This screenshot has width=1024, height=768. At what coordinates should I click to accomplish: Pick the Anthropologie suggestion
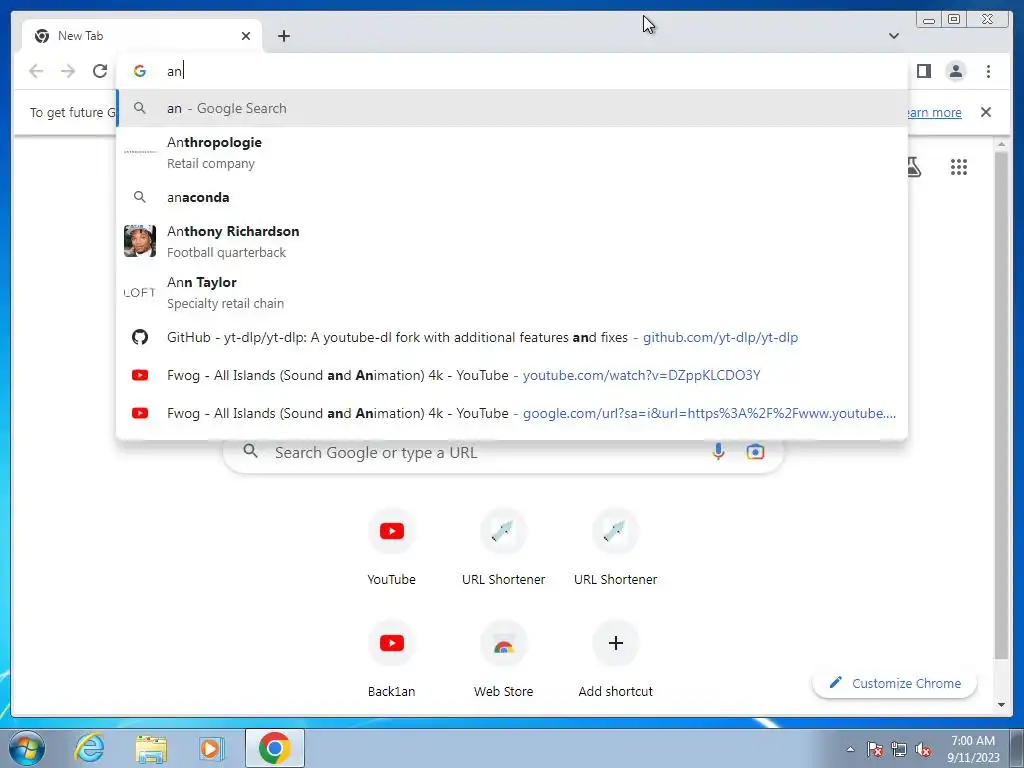pyautogui.click(x=512, y=152)
